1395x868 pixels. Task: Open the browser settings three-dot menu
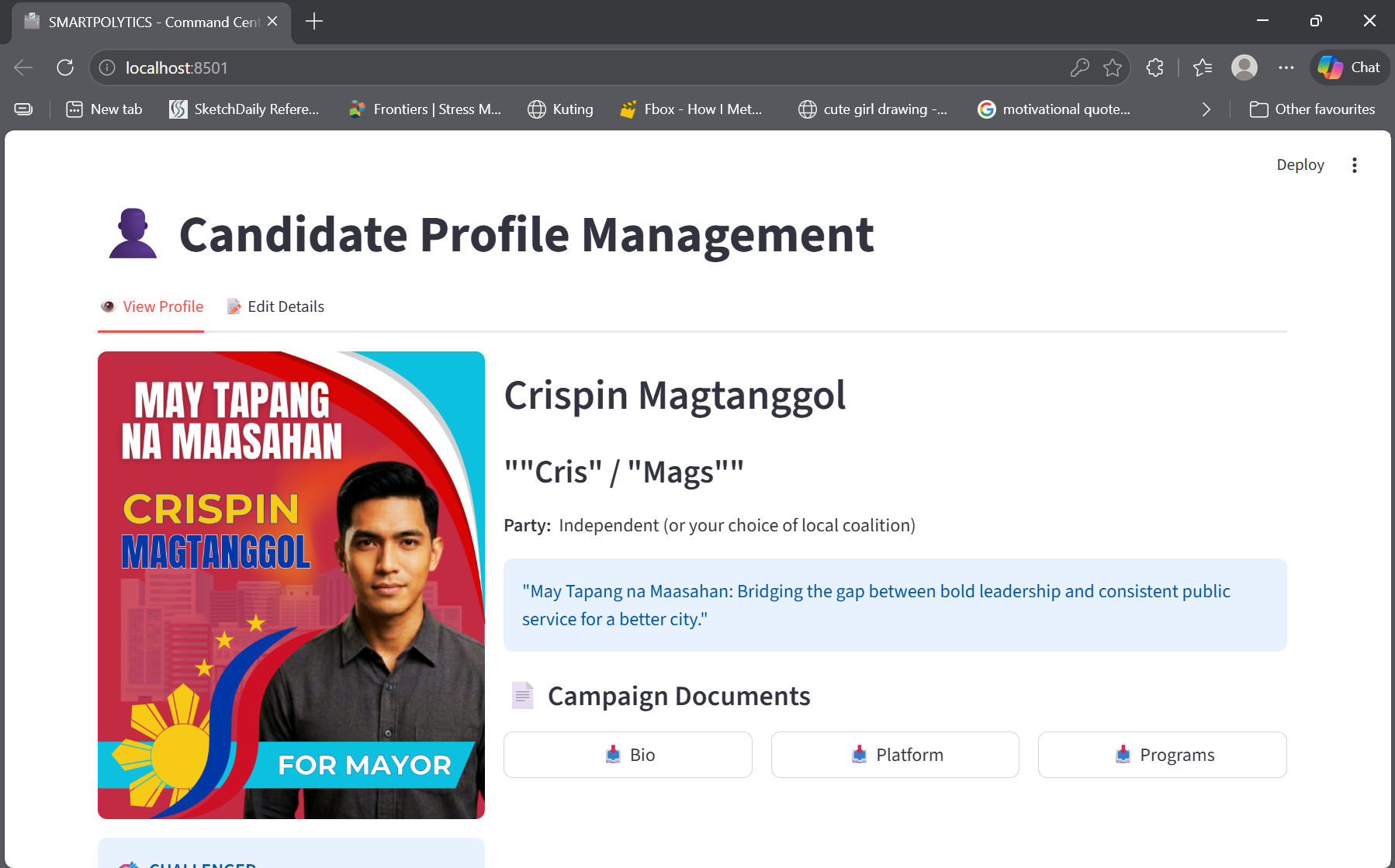(1286, 67)
